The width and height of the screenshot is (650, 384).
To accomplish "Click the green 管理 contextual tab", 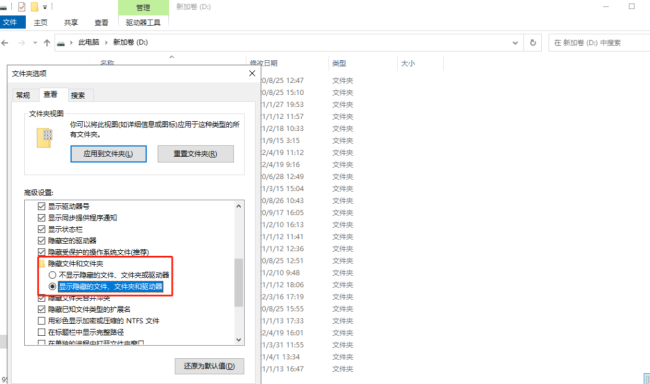I will pyautogui.click(x=143, y=7).
